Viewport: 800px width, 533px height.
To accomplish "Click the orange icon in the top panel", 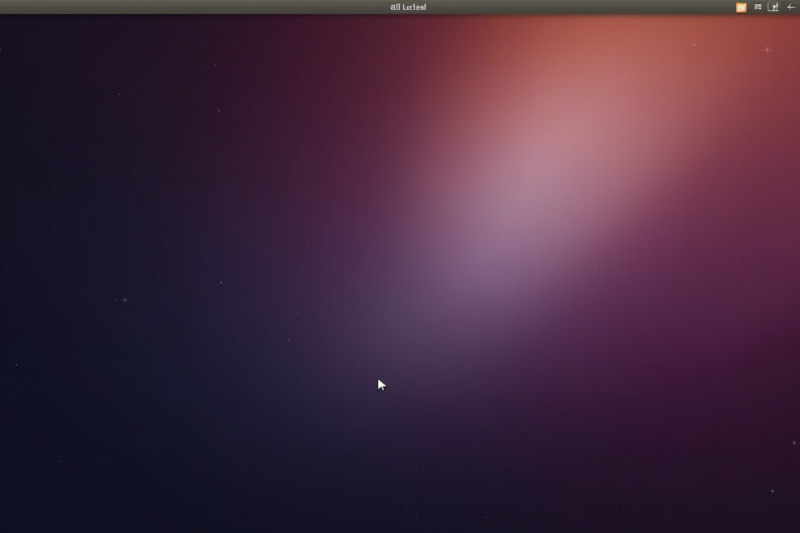I will (741, 7).
